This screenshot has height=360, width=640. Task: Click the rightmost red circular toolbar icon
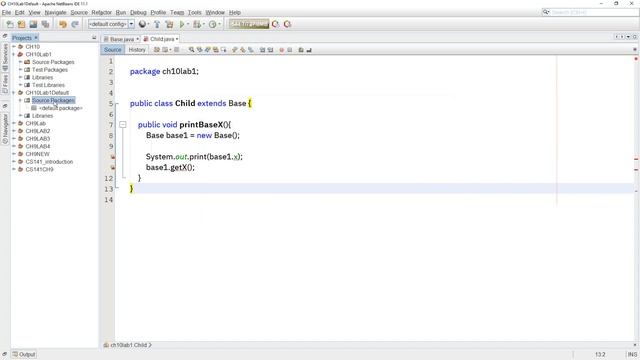287,24
